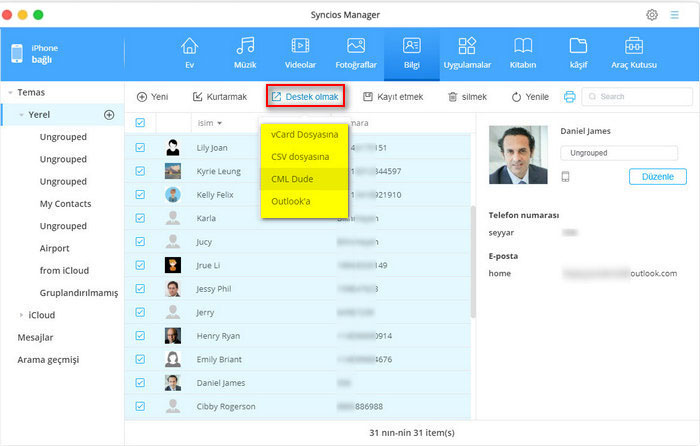Click Yenile to refresh list
This screenshot has height=446, width=700.
tap(530, 97)
